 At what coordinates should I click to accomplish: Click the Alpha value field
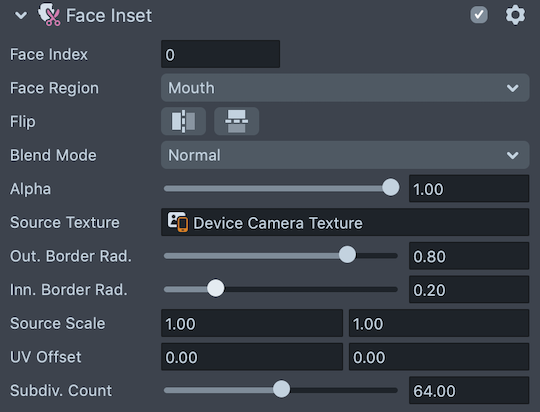click(x=469, y=188)
